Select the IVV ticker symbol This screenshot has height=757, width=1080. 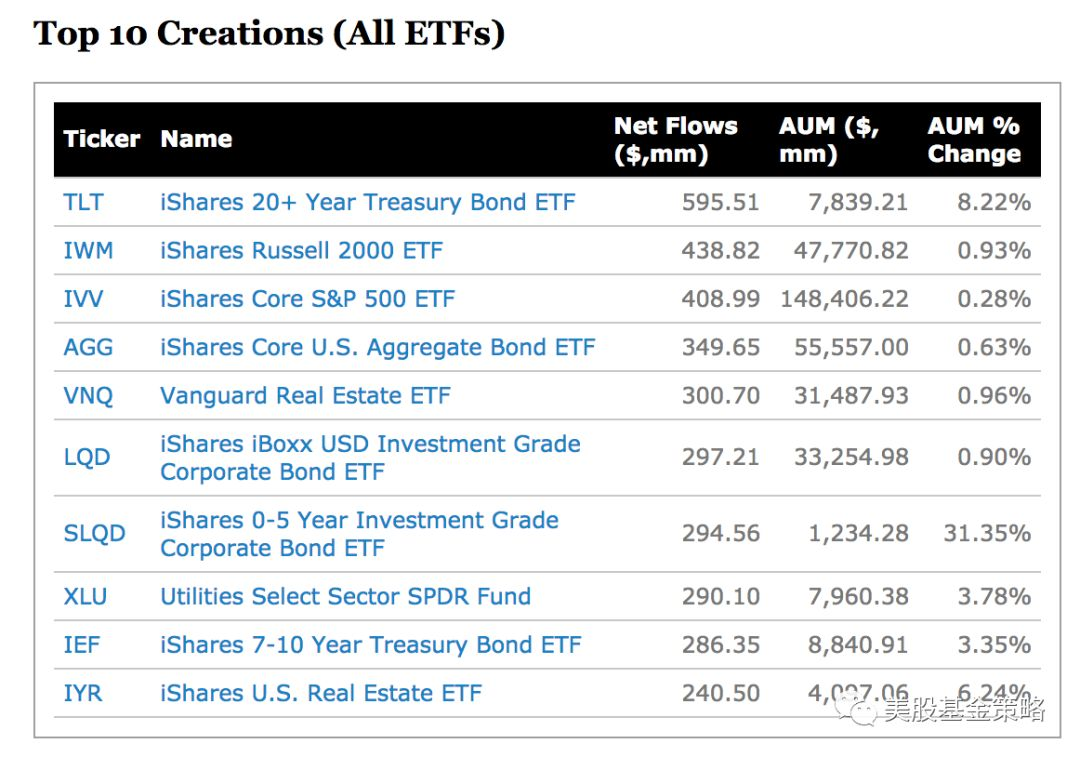[84, 299]
